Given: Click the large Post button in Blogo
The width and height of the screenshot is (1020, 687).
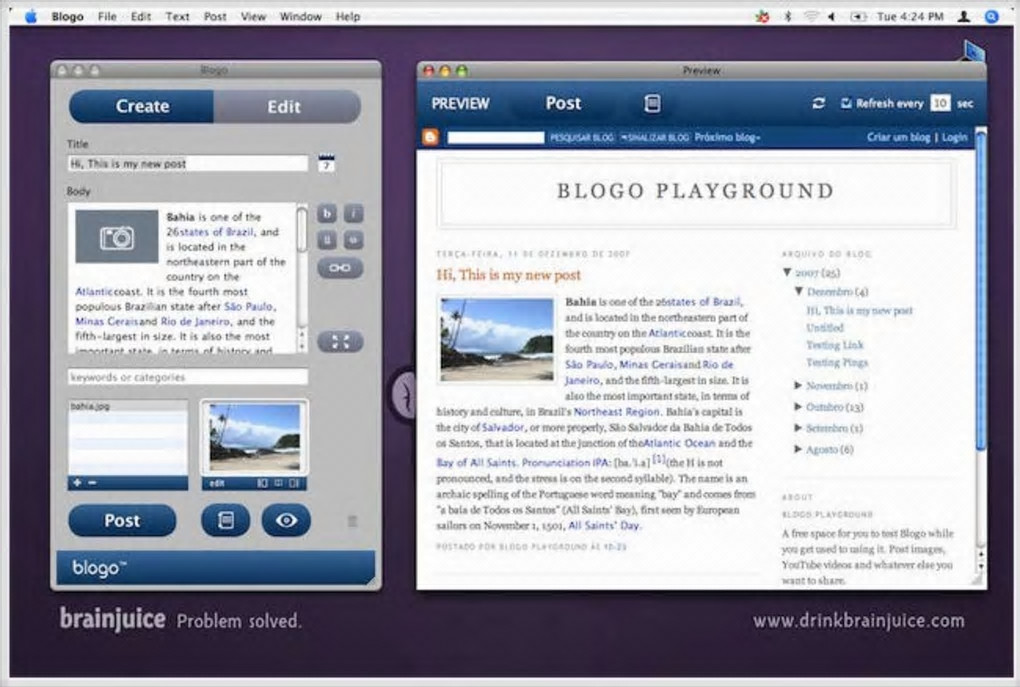Looking at the screenshot, I should click(122, 520).
